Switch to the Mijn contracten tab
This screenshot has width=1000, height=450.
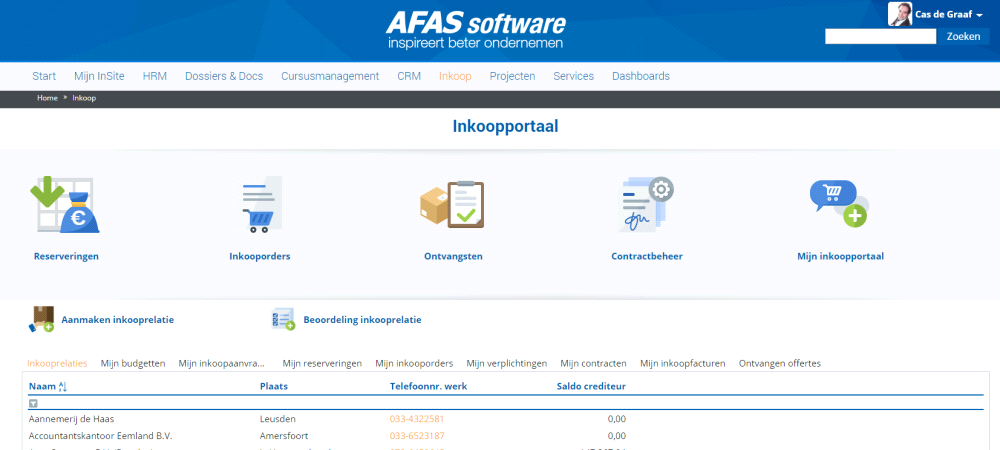(593, 363)
